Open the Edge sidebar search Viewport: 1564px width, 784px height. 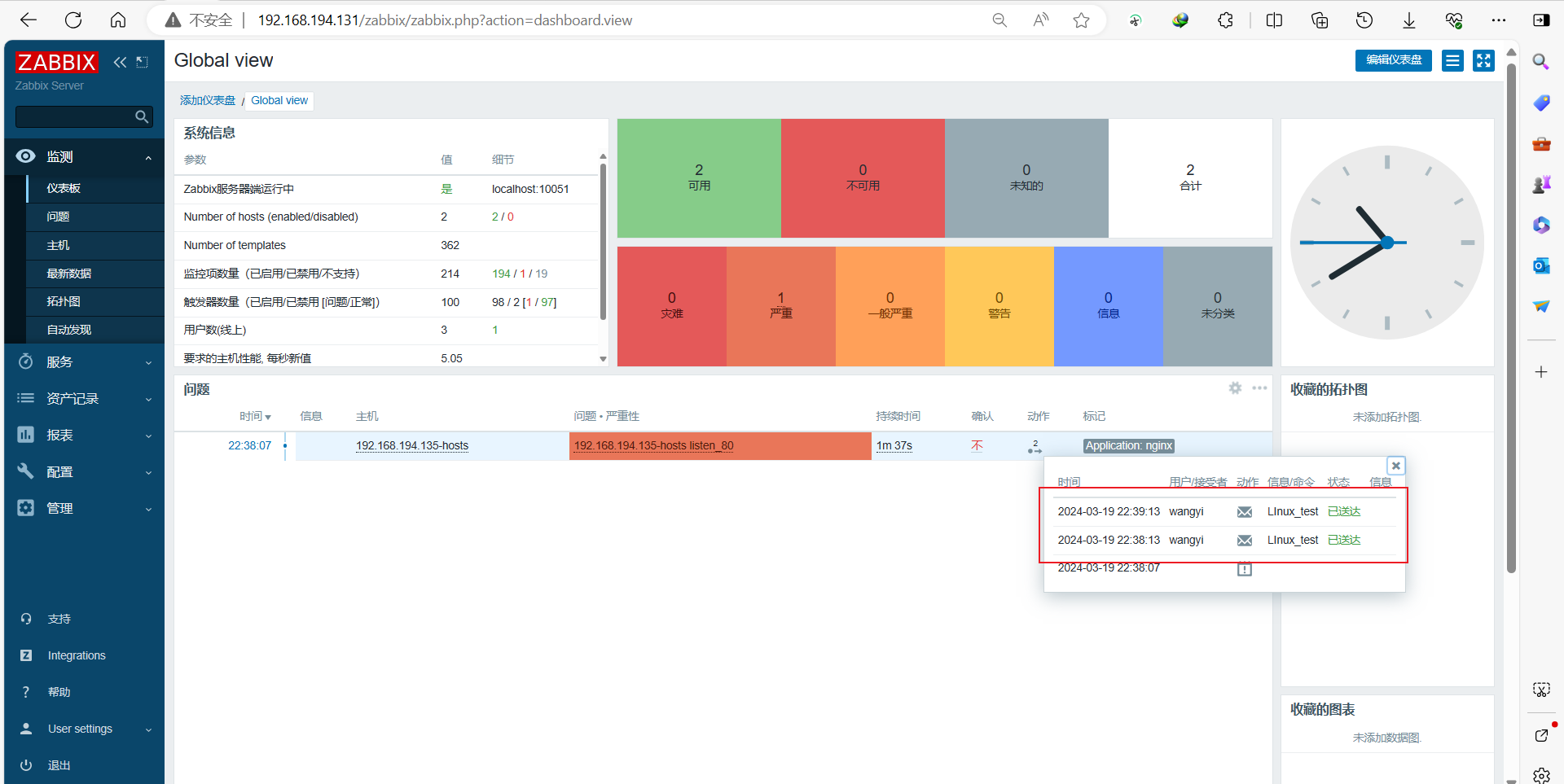pos(1540,62)
